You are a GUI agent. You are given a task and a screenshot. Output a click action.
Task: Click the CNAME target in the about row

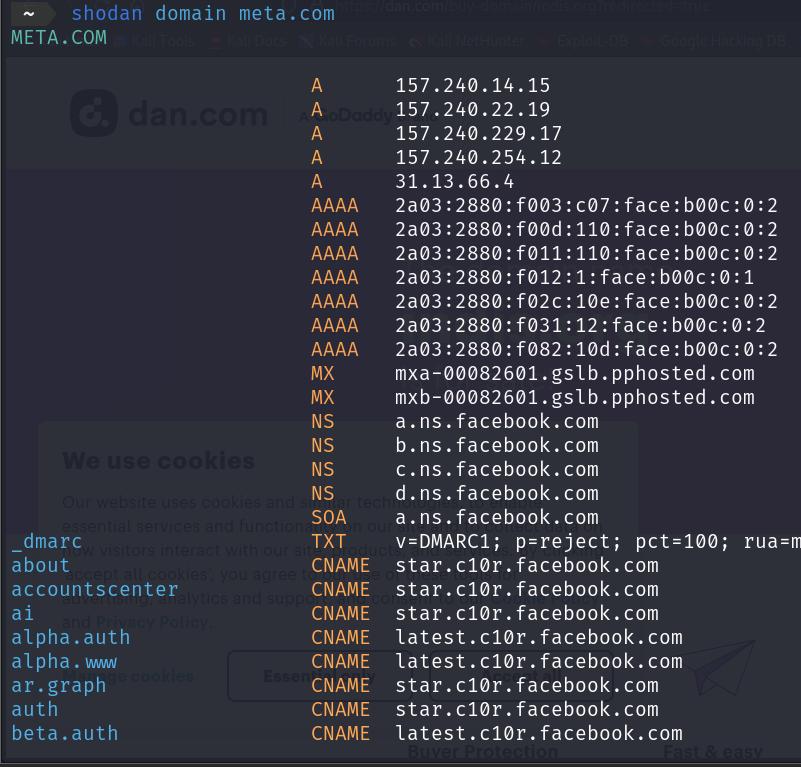[x=527, y=566]
